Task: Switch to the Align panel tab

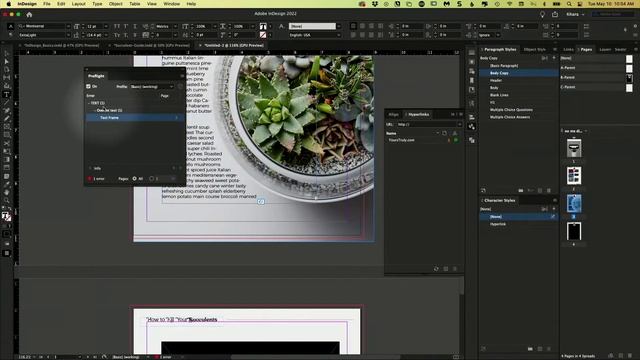Action: pos(393,114)
